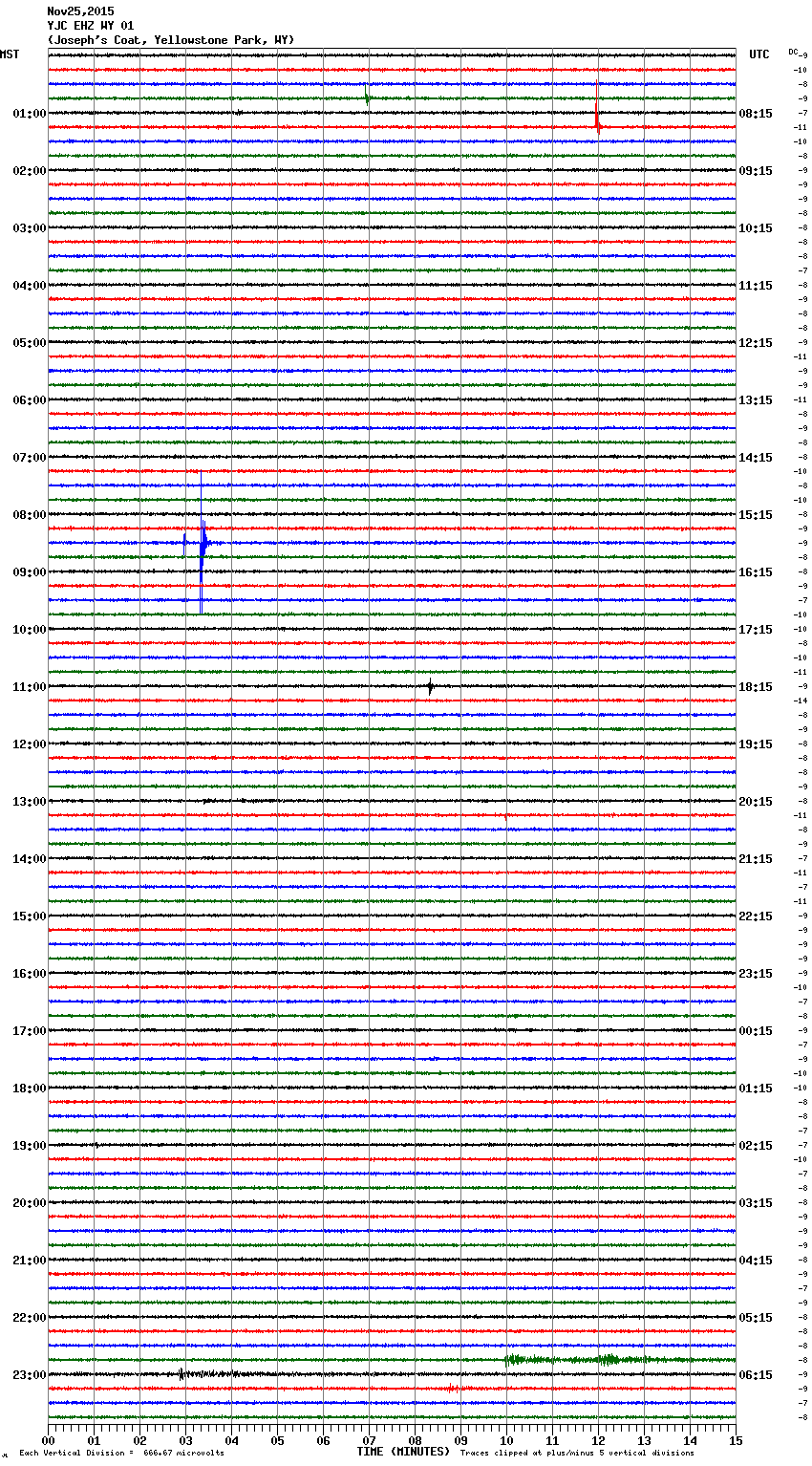812x1466 pixels.
Task: Click minute tick label 08 on the time axis
Action: 415,1440
